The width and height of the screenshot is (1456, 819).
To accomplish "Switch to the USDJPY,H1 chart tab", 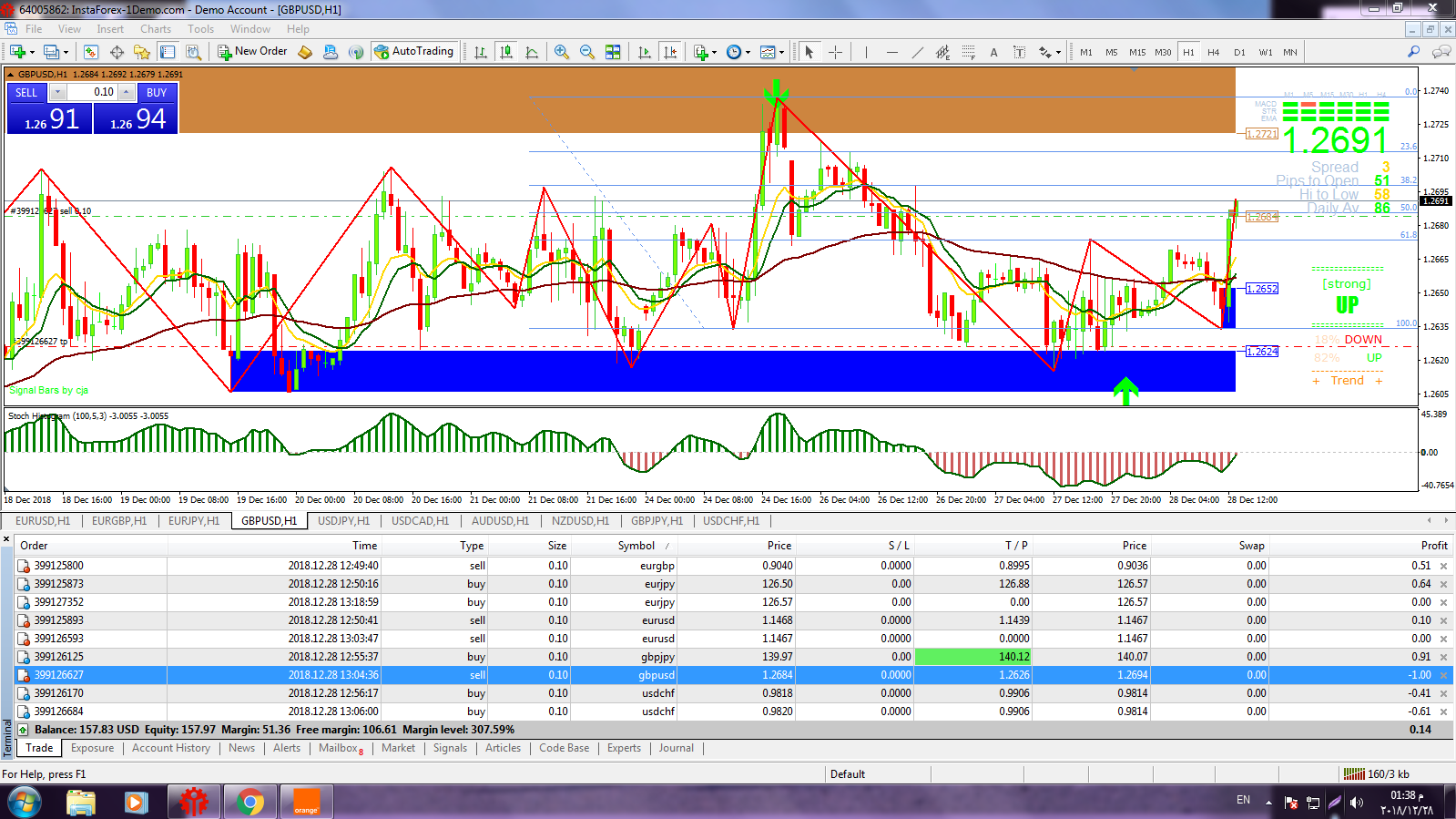I will tap(343, 521).
